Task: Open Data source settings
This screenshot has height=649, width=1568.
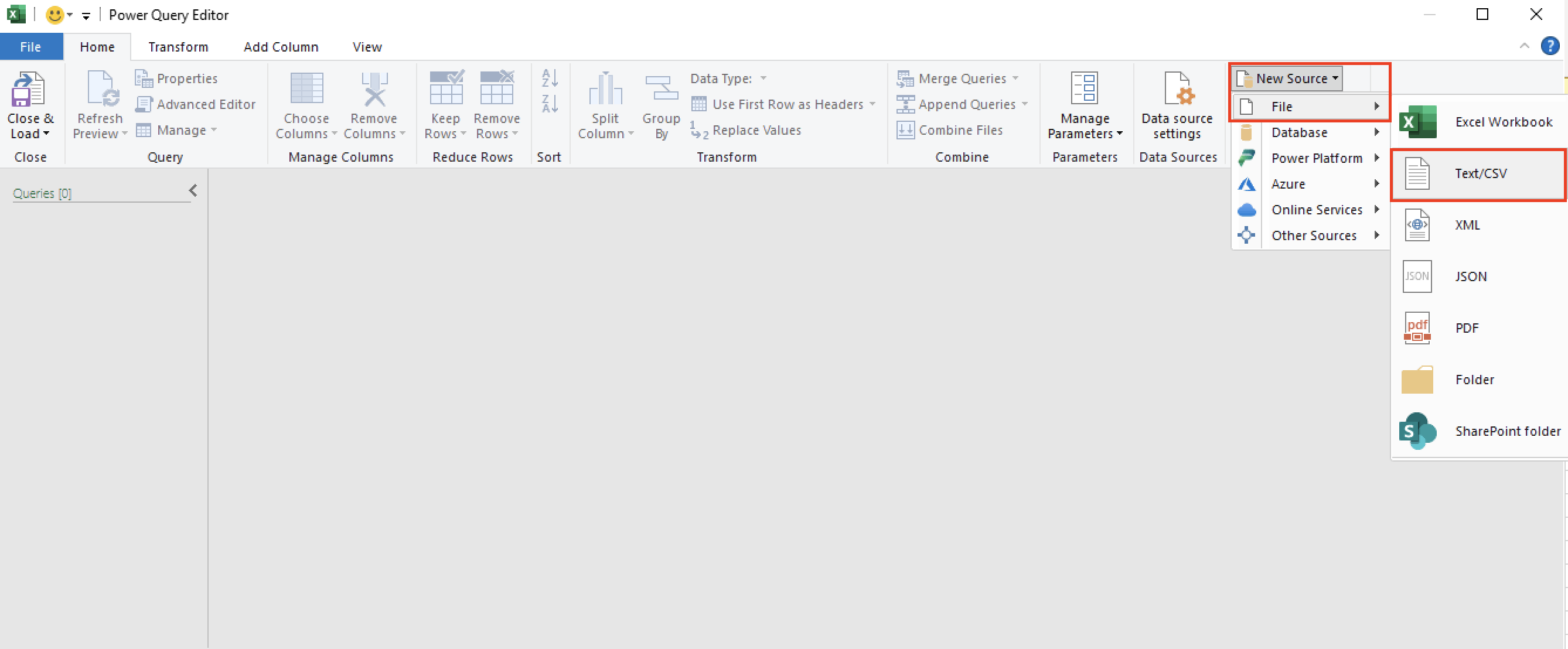Action: pos(1177,106)
